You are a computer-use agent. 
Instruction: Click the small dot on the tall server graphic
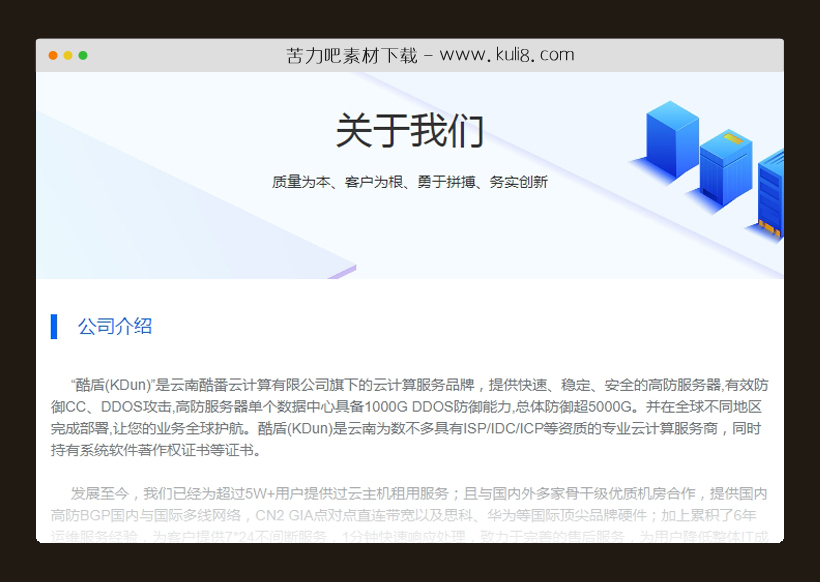tap(732, 139)
